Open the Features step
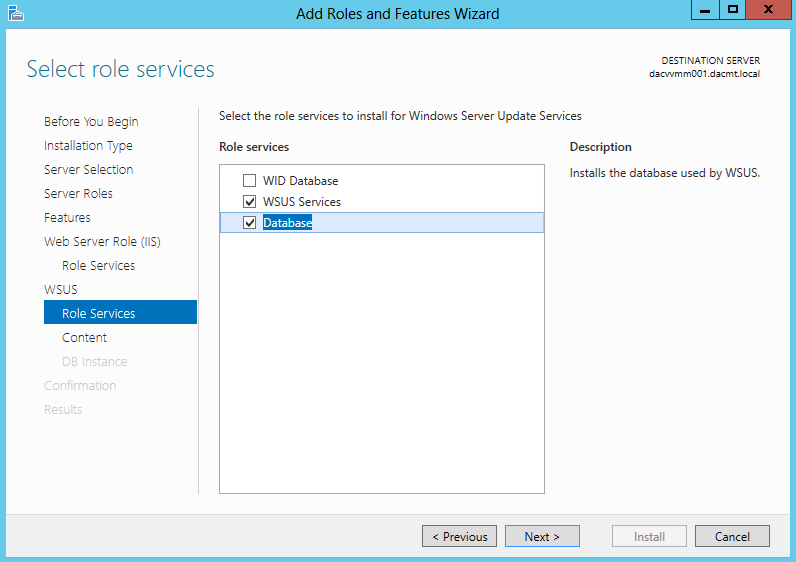 pyautogui.click(x=67, y=217)
